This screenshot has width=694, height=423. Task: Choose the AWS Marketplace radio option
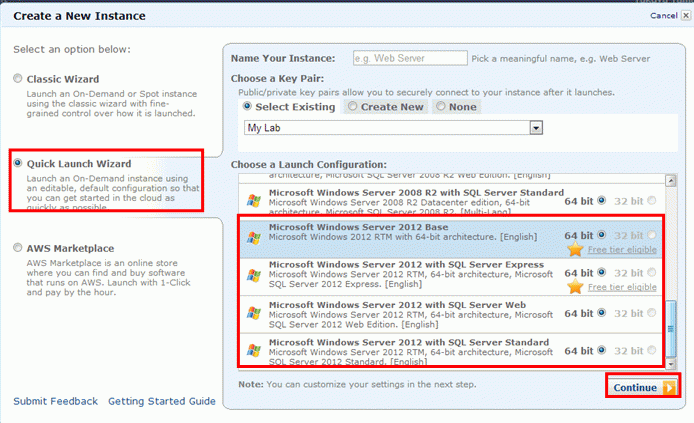(x=18, y=248)
